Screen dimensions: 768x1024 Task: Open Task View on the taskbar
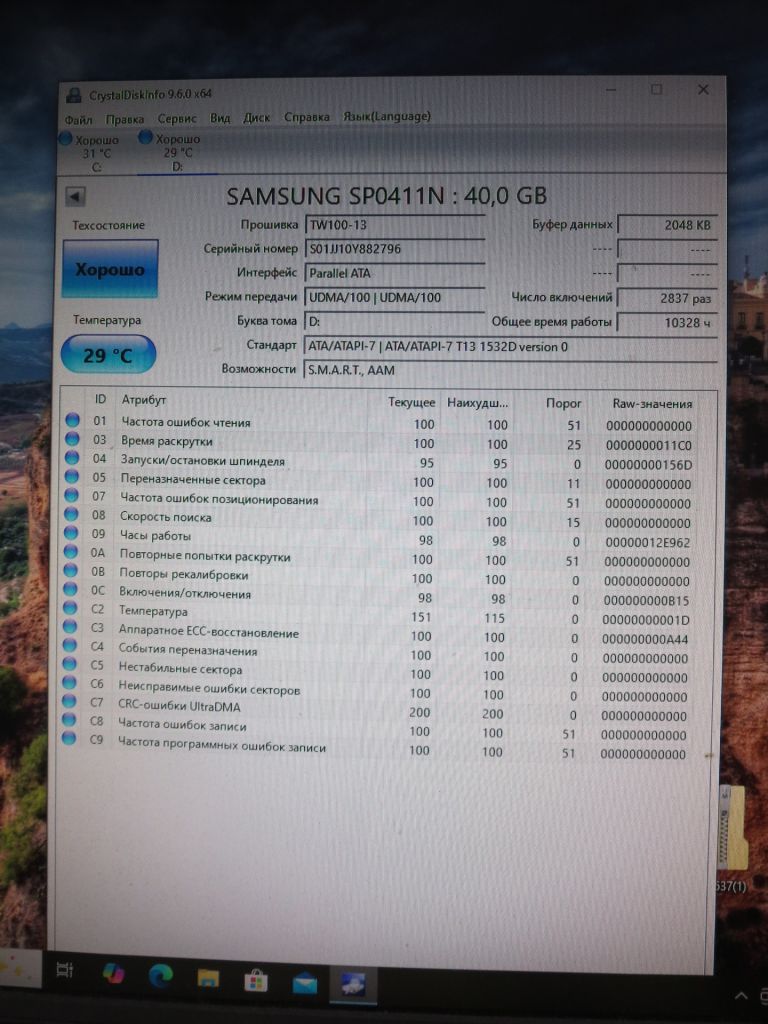pyautogui.click(x=65, y=970)
